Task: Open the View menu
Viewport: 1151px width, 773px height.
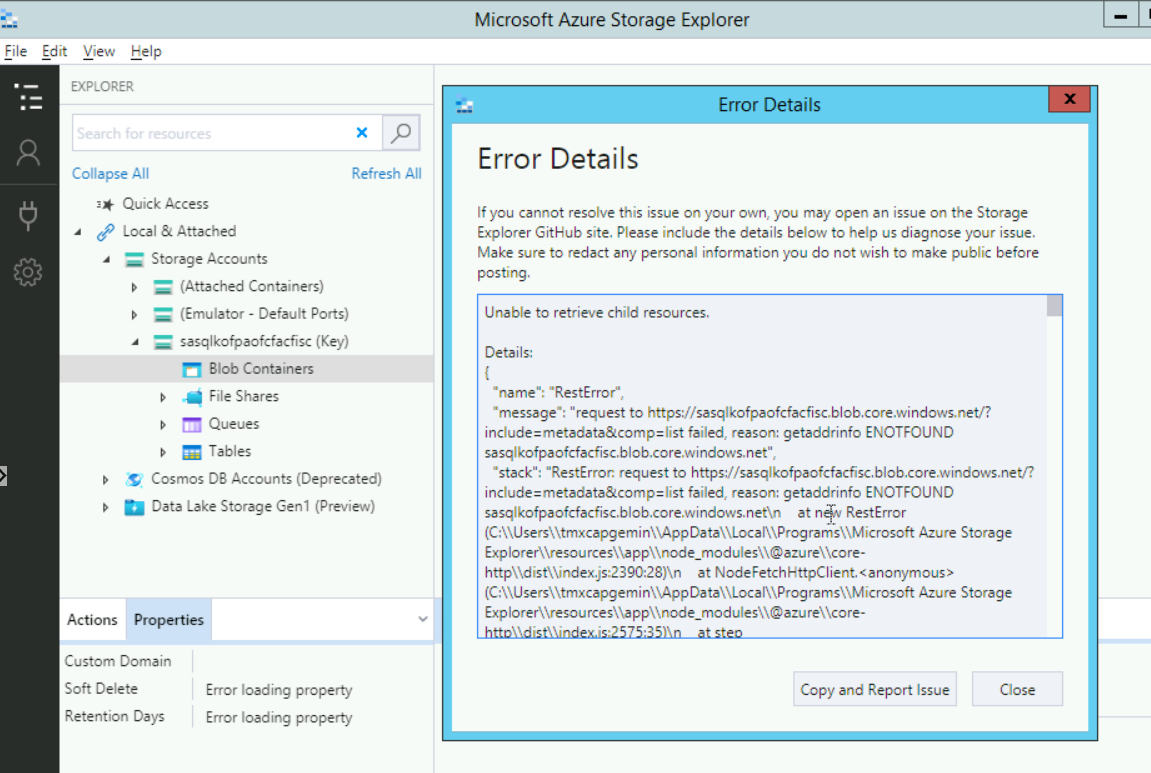Action: [x=98, y=51]
